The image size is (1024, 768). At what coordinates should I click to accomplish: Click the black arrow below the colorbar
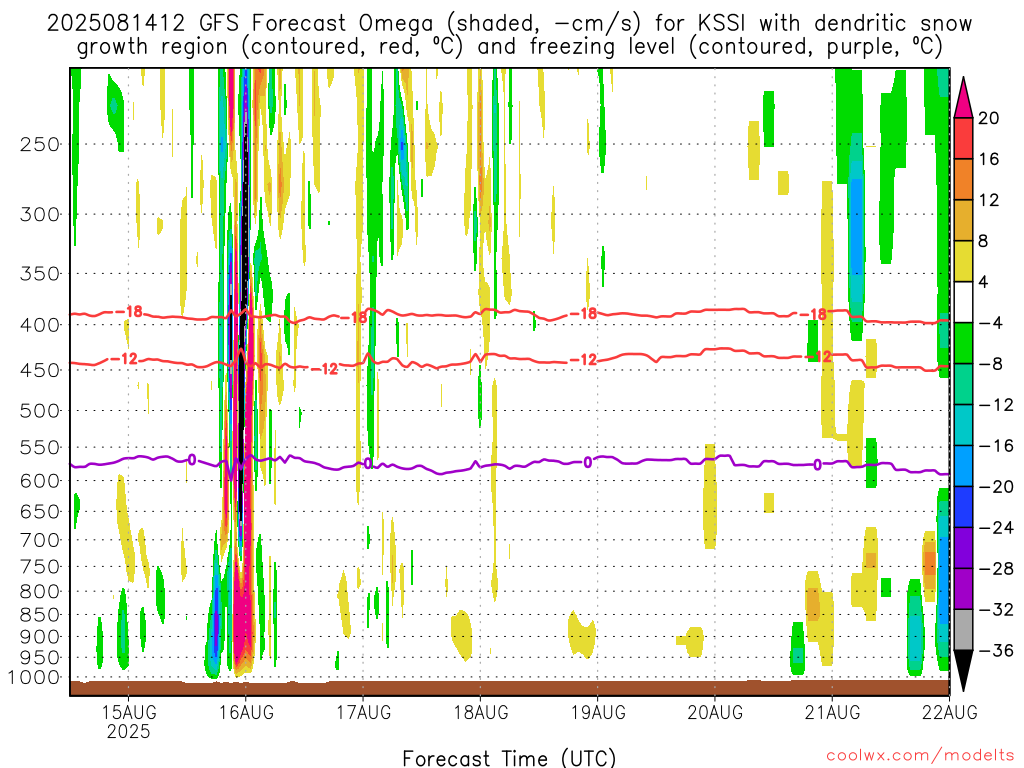point(963,671)
